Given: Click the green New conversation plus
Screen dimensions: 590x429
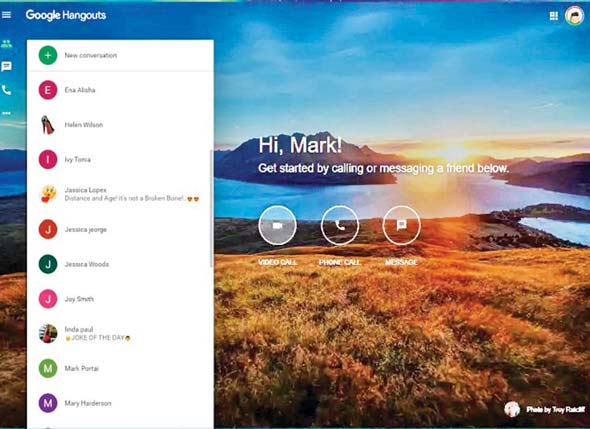Looking at the screenshot, I should tap(48, 55).
